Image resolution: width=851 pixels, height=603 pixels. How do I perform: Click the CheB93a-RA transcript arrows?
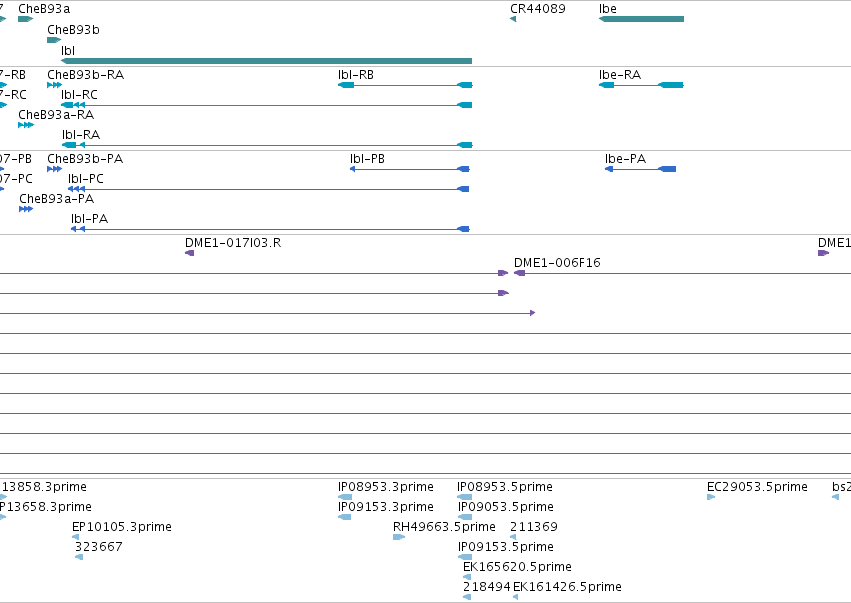(26, 125)
